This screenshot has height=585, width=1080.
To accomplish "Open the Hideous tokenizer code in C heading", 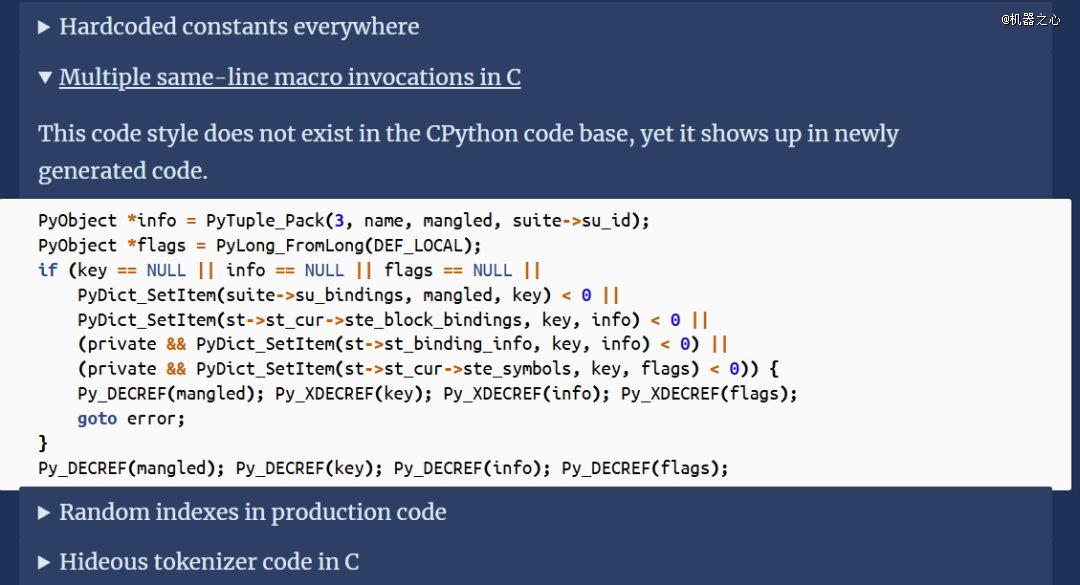I will (209, 562).
